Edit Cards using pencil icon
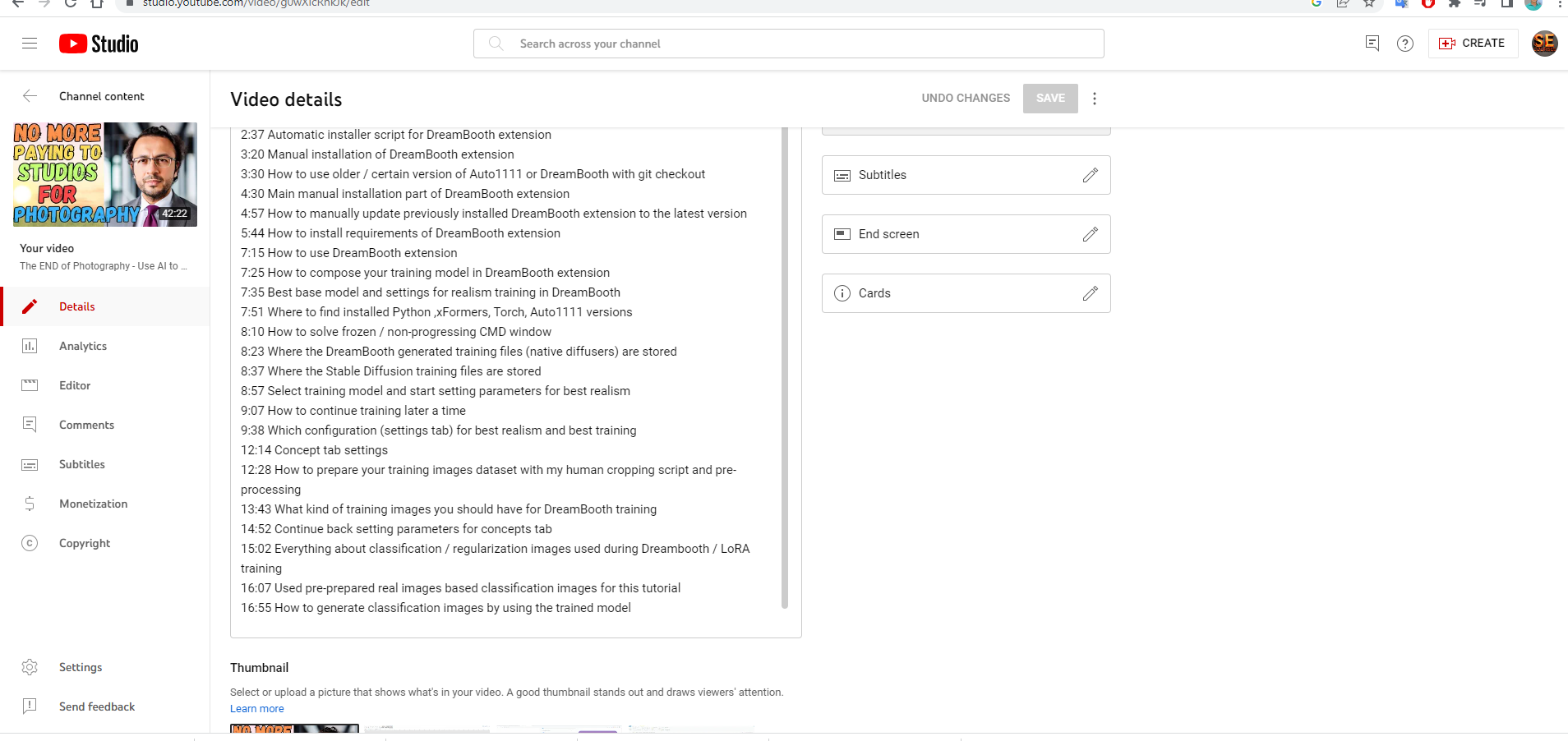The image size is (1568, 741). [1091, 293]
